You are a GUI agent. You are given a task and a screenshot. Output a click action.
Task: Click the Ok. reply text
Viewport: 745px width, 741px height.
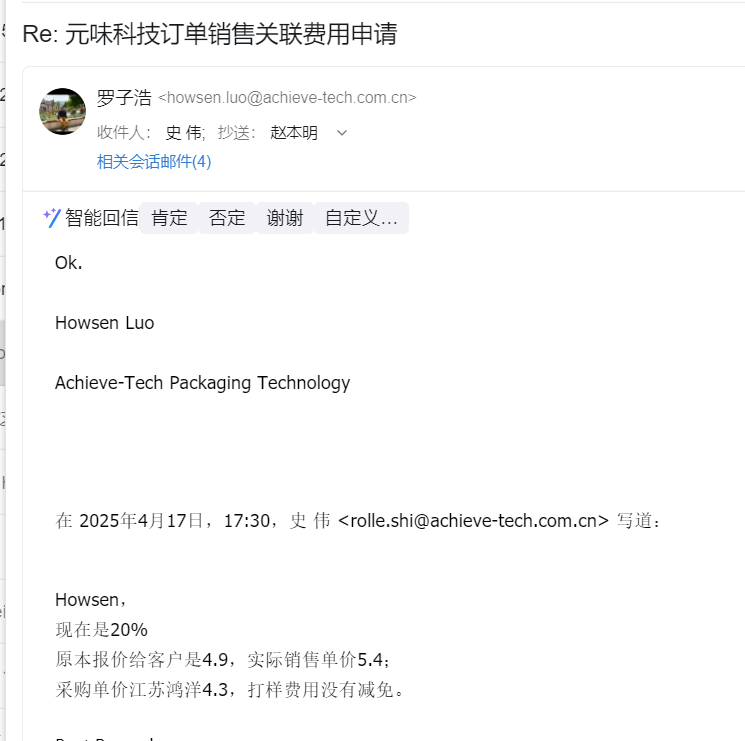coord(68,263)
